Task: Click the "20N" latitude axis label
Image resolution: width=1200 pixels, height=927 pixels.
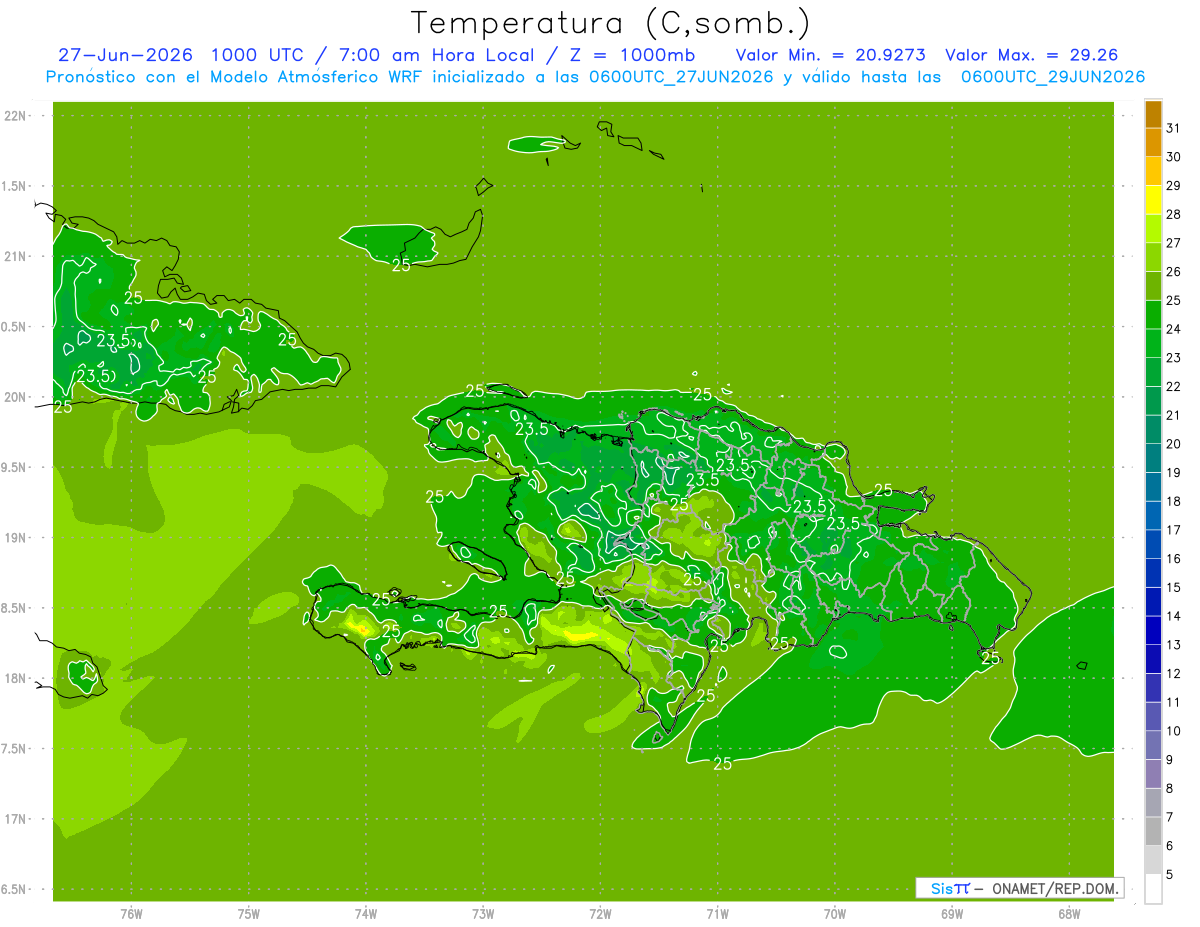Action: pos(17,397)
